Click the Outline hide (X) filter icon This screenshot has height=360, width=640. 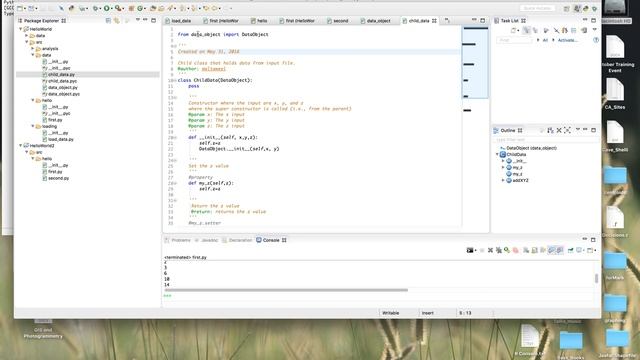(559, 130)
